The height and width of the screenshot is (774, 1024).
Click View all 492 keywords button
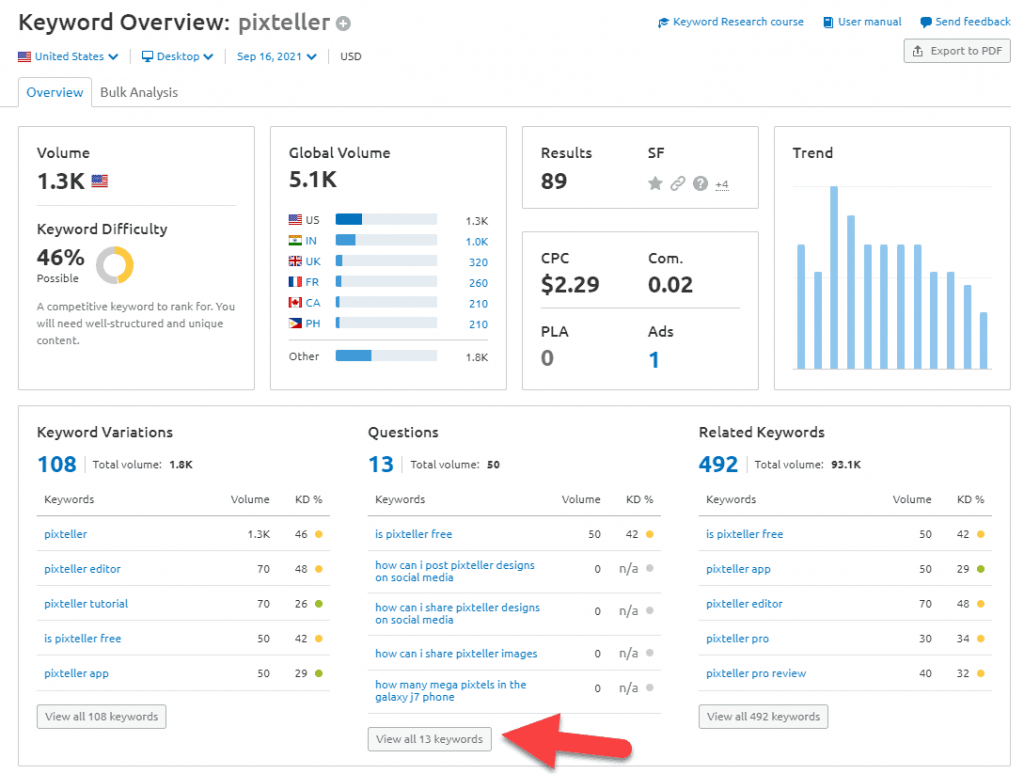763,717
